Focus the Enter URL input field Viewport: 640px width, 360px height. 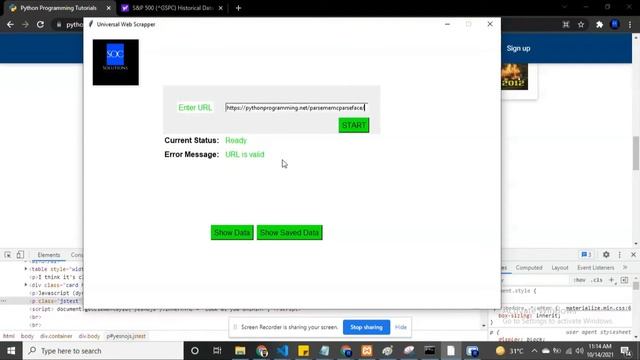point(297,108)
